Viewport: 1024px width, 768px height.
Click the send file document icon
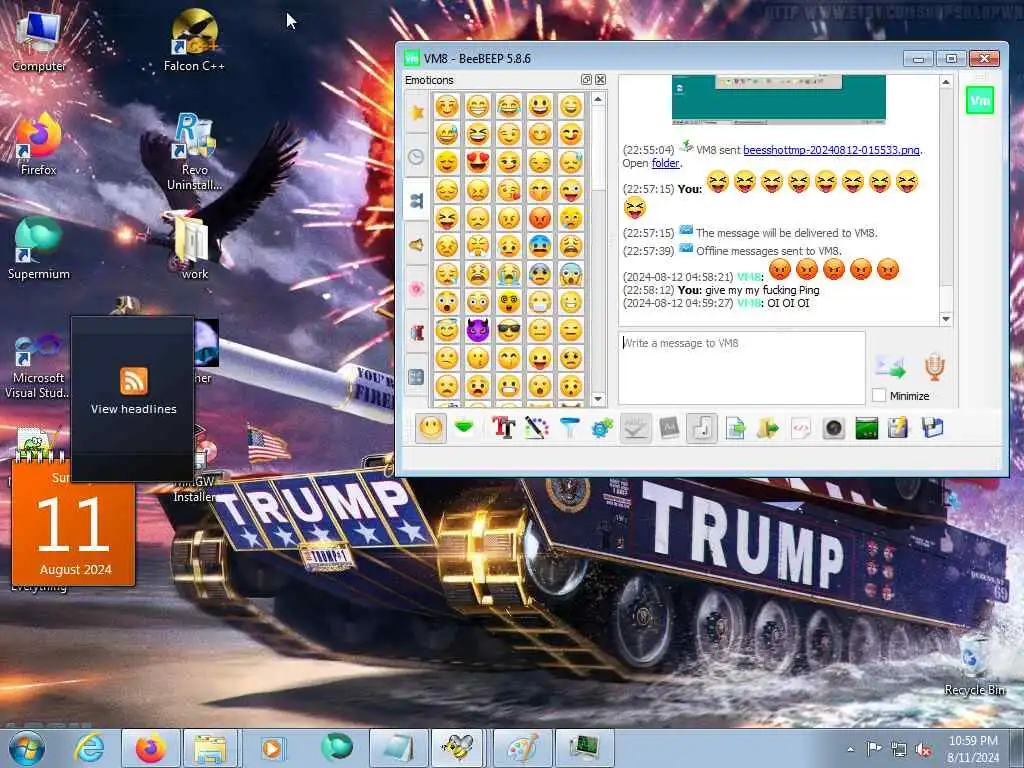tap(735, 428)
